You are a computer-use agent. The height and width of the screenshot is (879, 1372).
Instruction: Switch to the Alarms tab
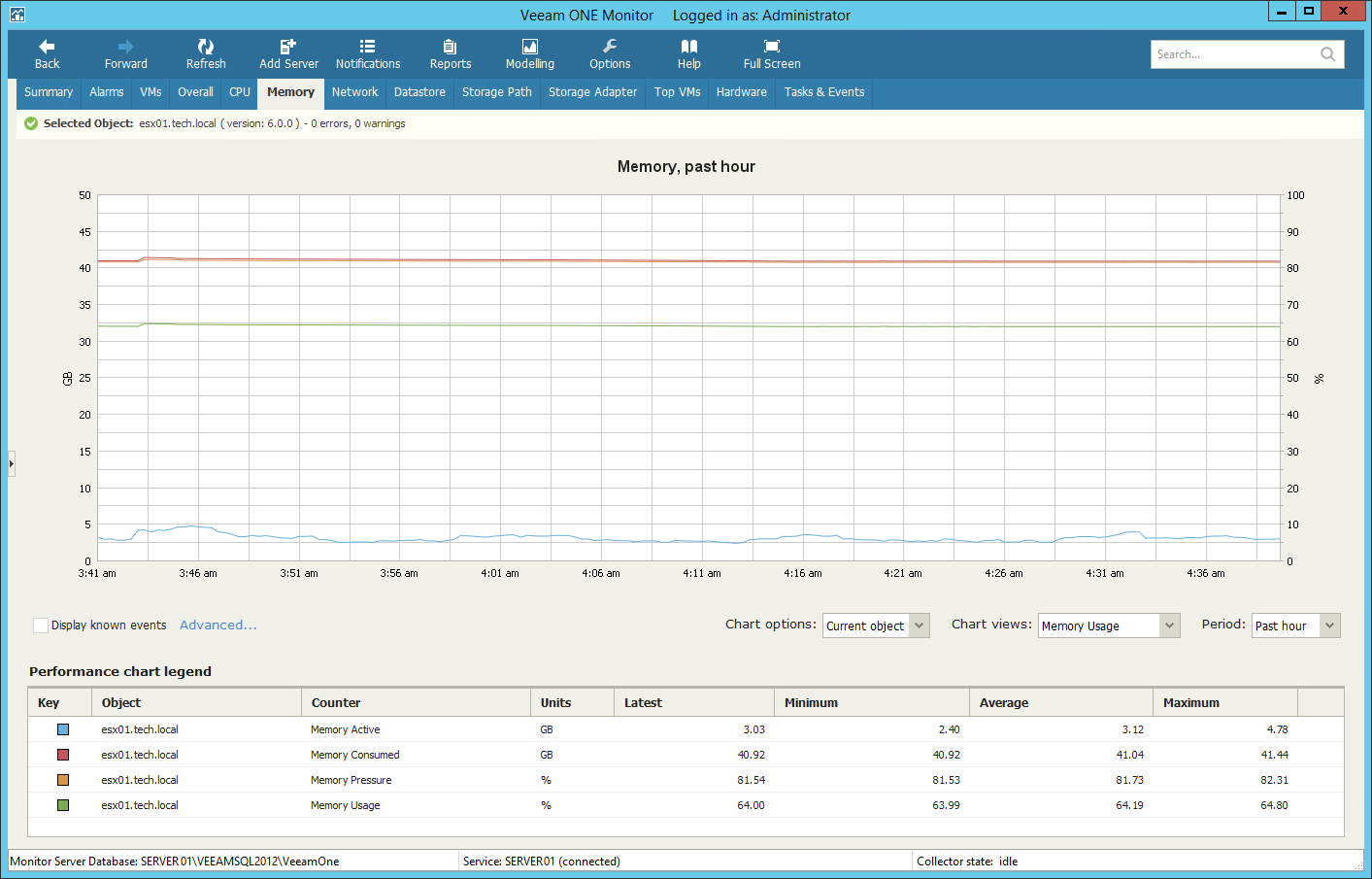(107, 92)
